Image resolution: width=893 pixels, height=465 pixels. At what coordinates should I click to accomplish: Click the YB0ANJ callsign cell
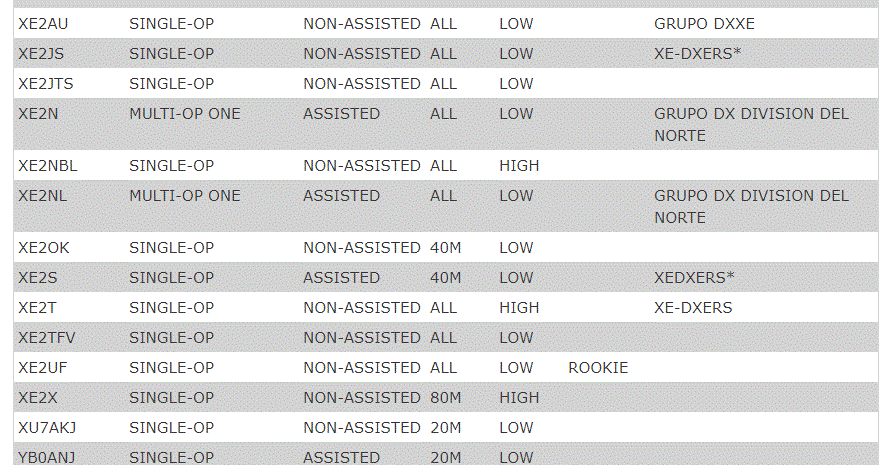(47, 458)
